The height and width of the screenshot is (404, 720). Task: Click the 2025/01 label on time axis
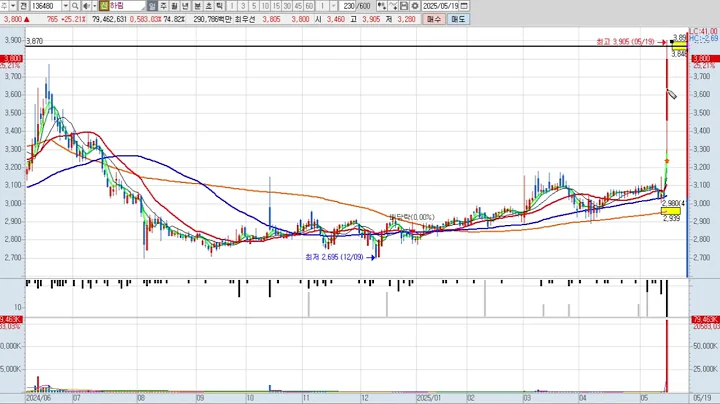click(428, 398)
